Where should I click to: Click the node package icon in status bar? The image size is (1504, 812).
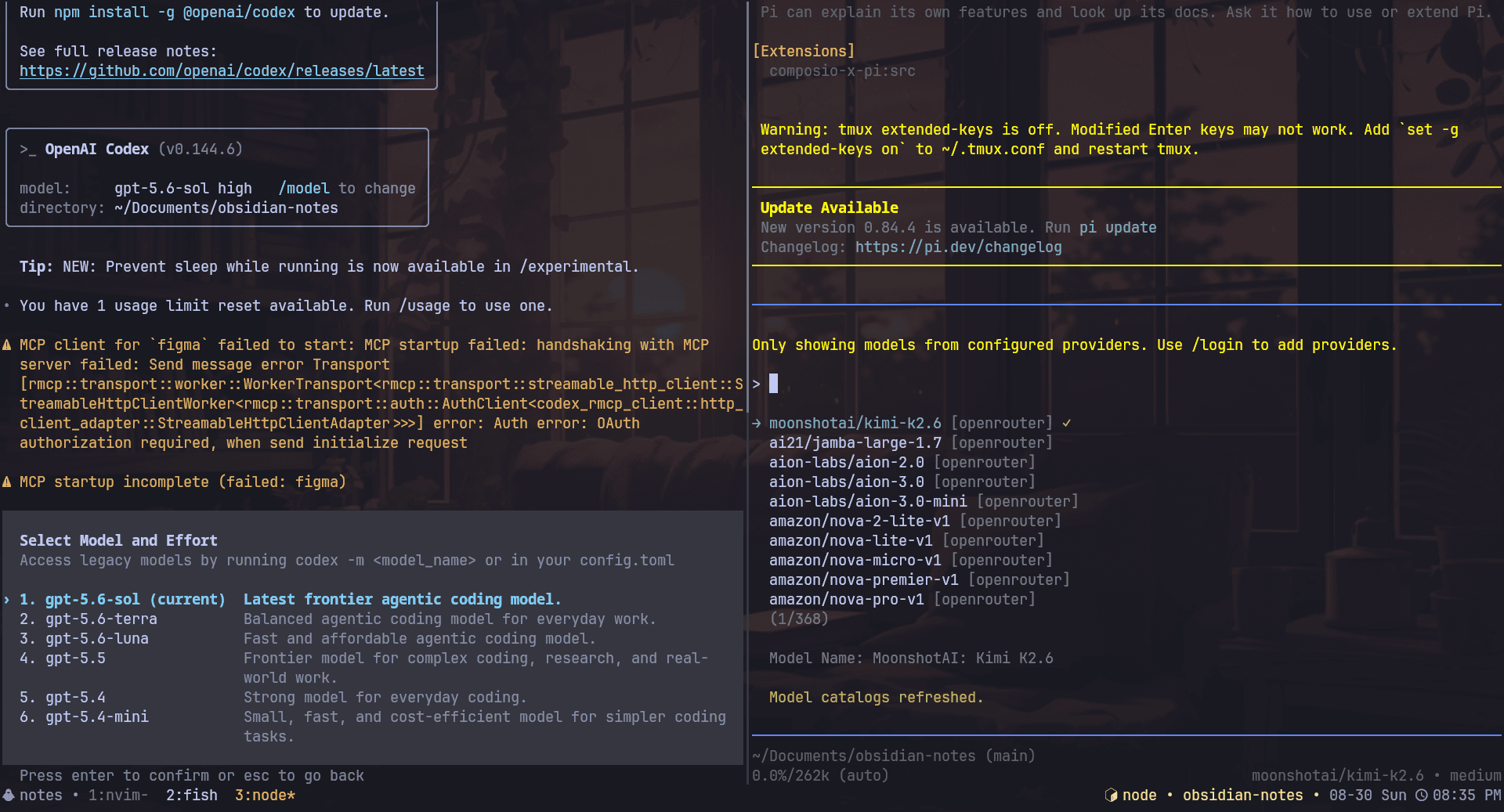pos(1111,796)
